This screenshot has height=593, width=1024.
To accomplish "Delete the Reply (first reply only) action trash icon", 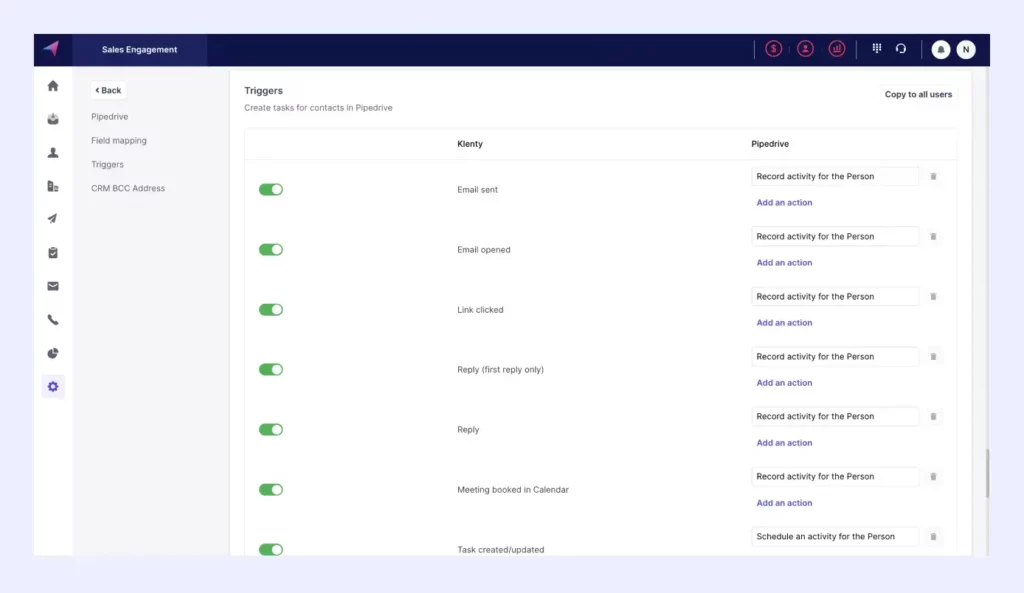I will (x=933, y=357).
